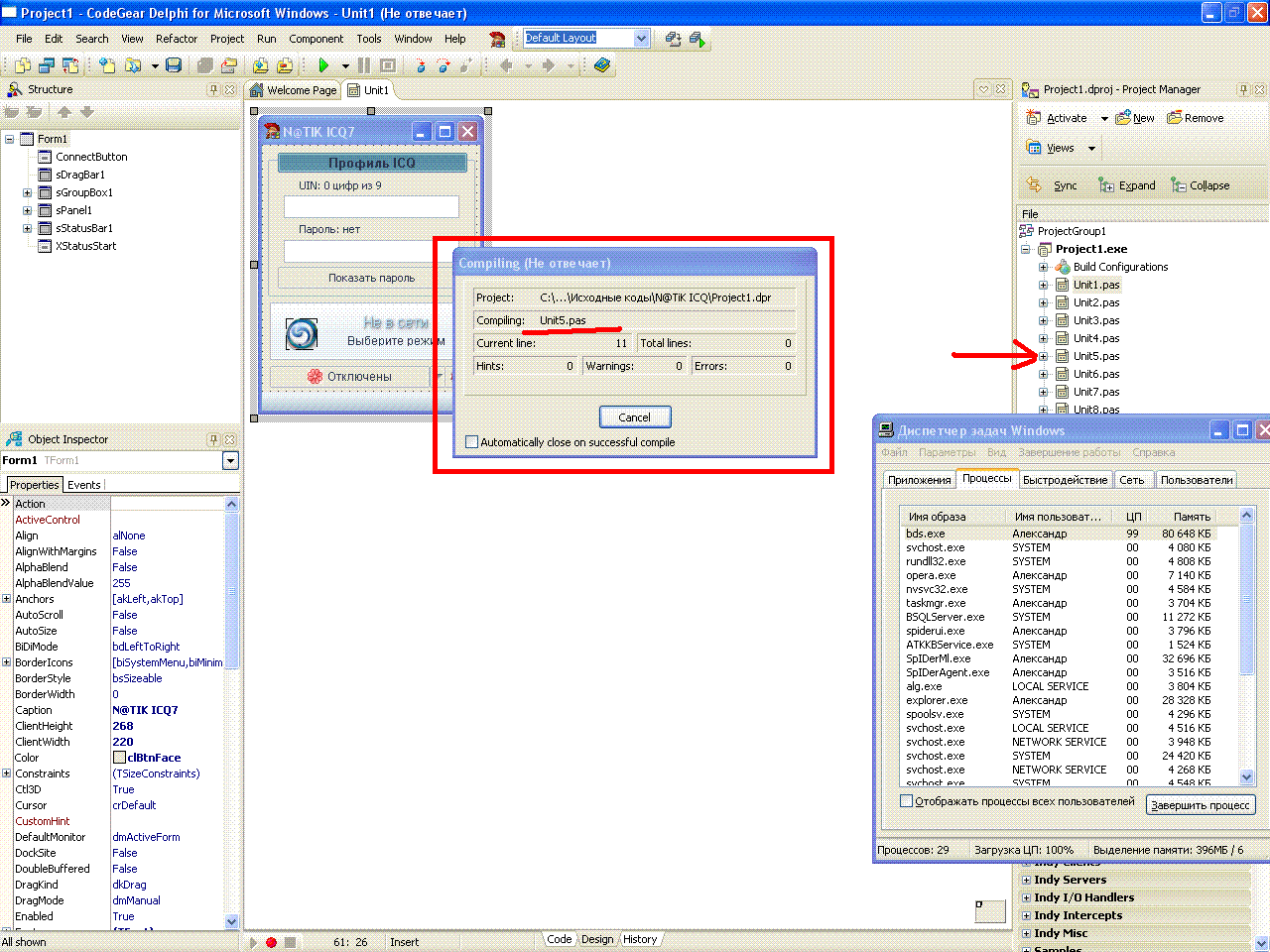
Task: Click the Завершить процесс button in Task Manager
Action: (1201, 805)
